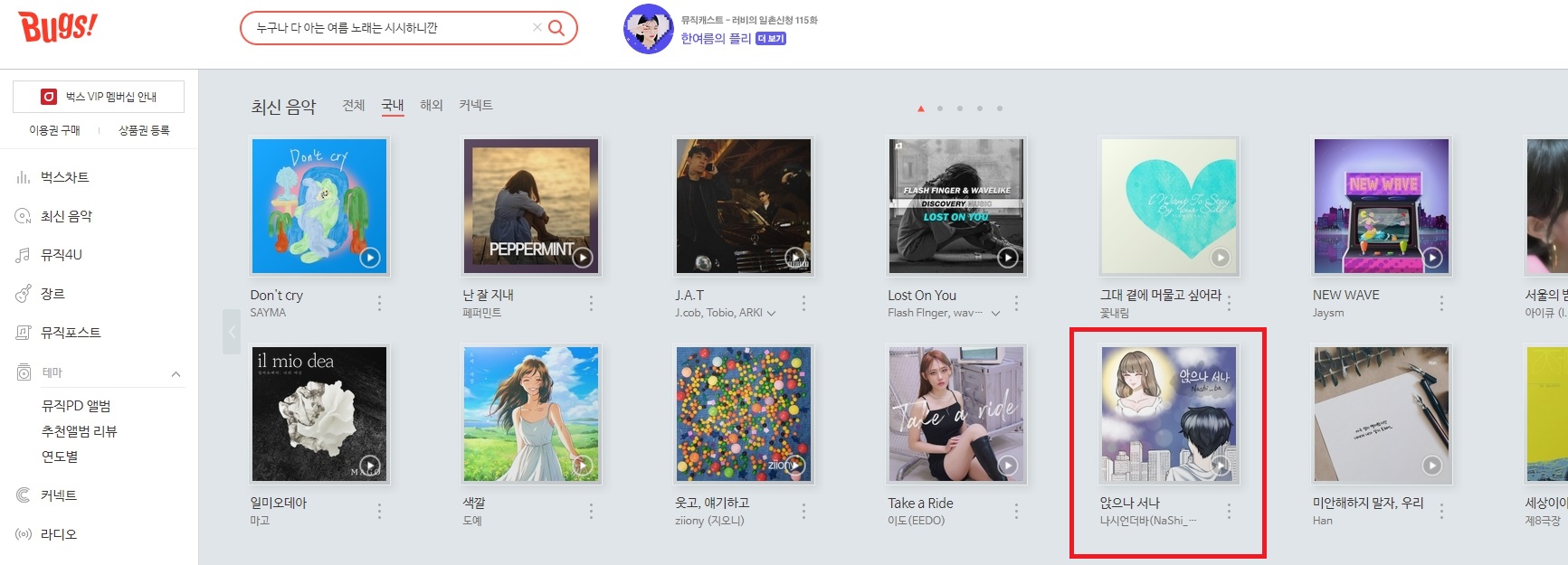Open the Jaysm artist link
The image size is (1568, 565).
click(1328, 313)
